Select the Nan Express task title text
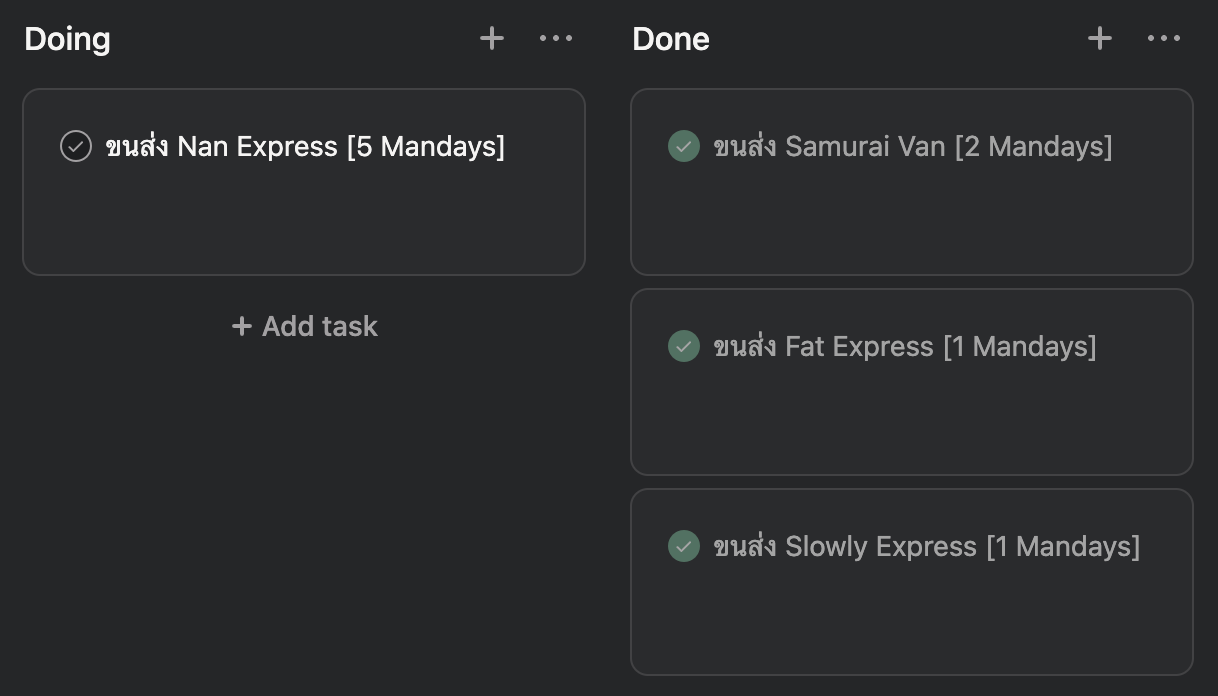Screen dimensions: 1218x696 click(x=305, y=146)
